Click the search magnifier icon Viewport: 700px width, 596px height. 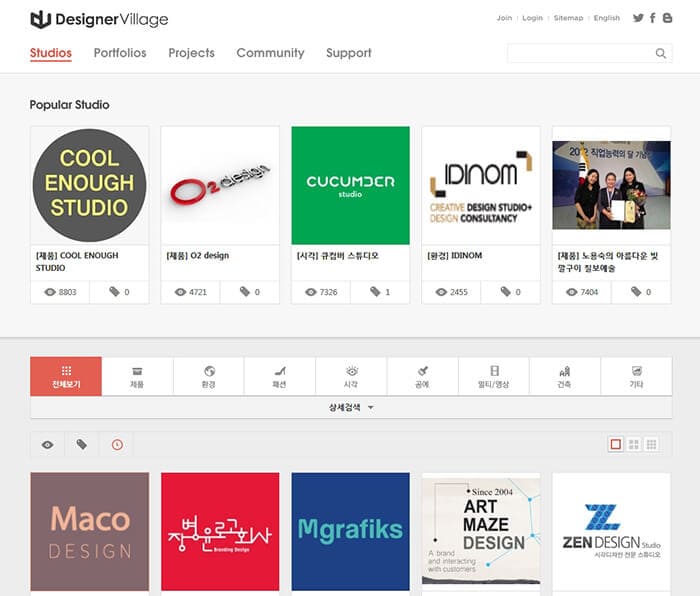click(661, 54)
